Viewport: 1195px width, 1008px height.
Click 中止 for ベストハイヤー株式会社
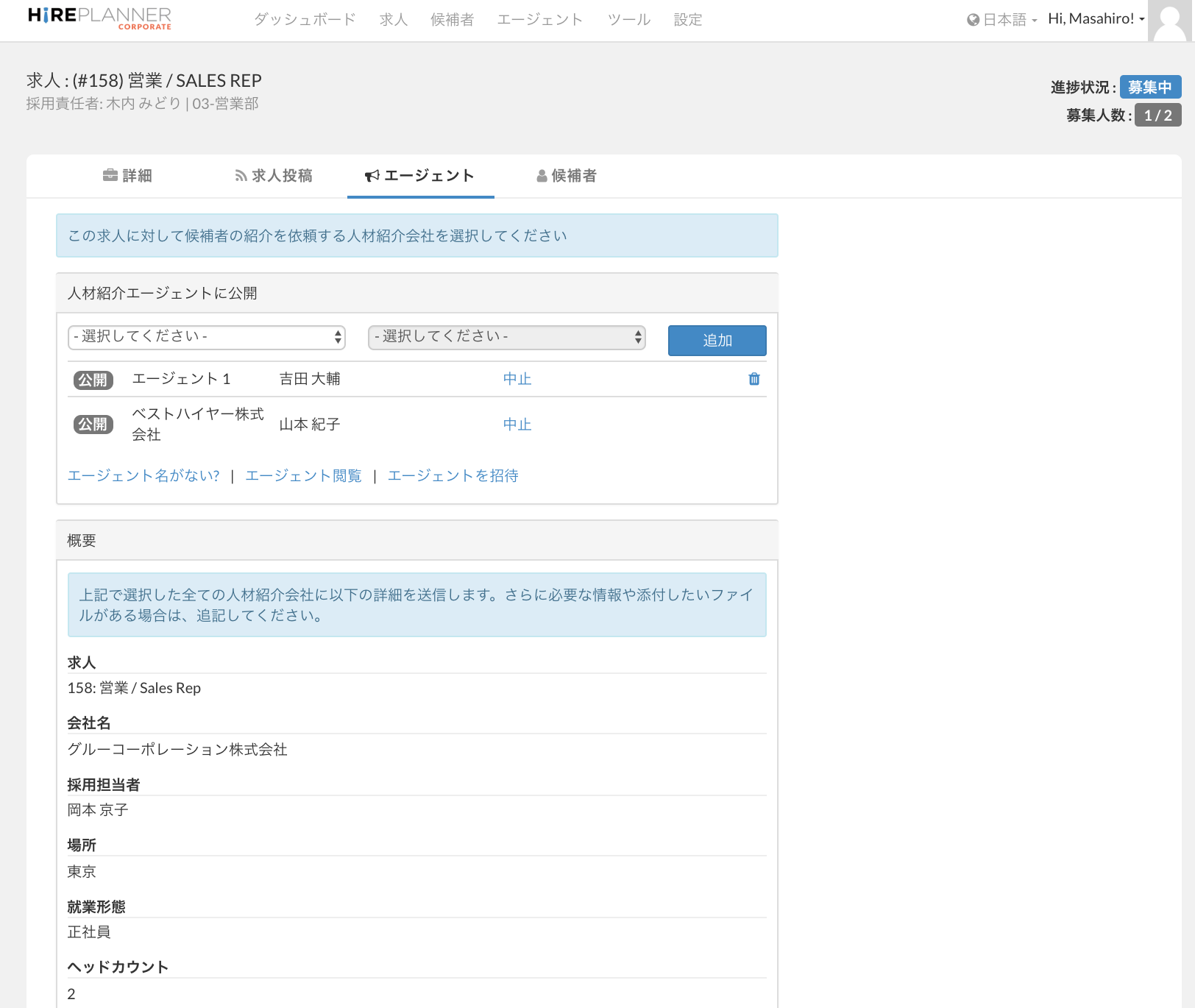pos(517,425)
